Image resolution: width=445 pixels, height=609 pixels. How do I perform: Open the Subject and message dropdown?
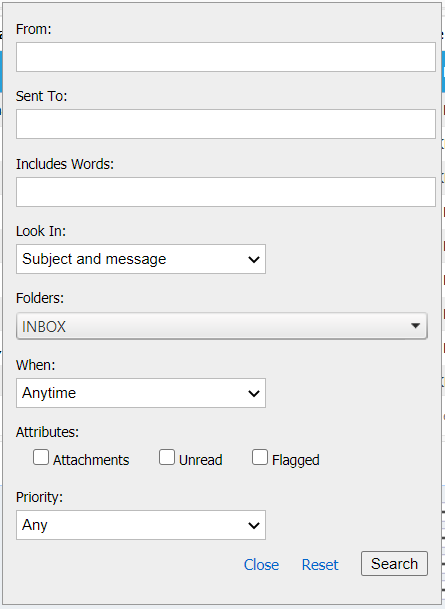click(141, 259)
